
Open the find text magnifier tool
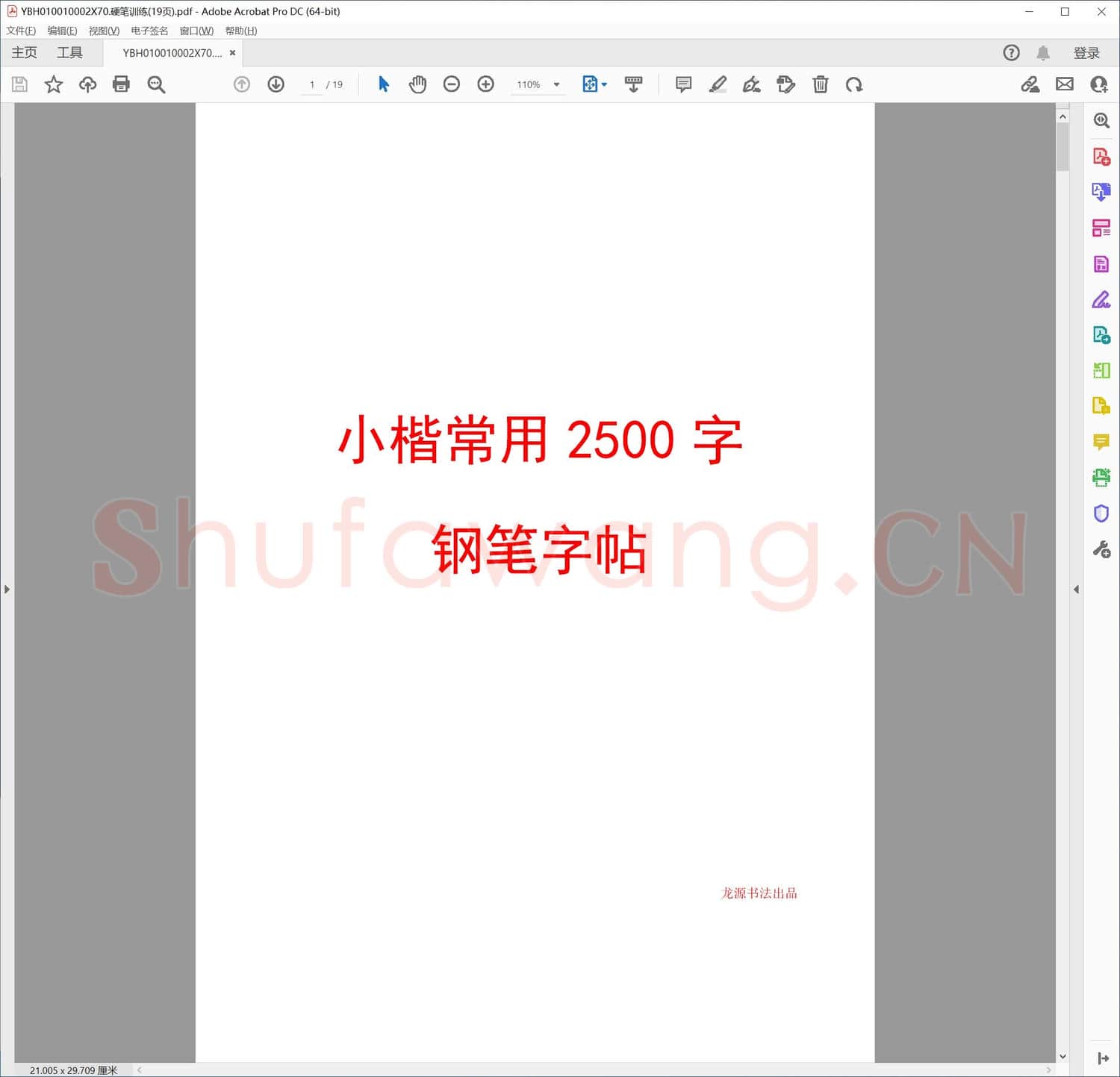click(156, 84)
